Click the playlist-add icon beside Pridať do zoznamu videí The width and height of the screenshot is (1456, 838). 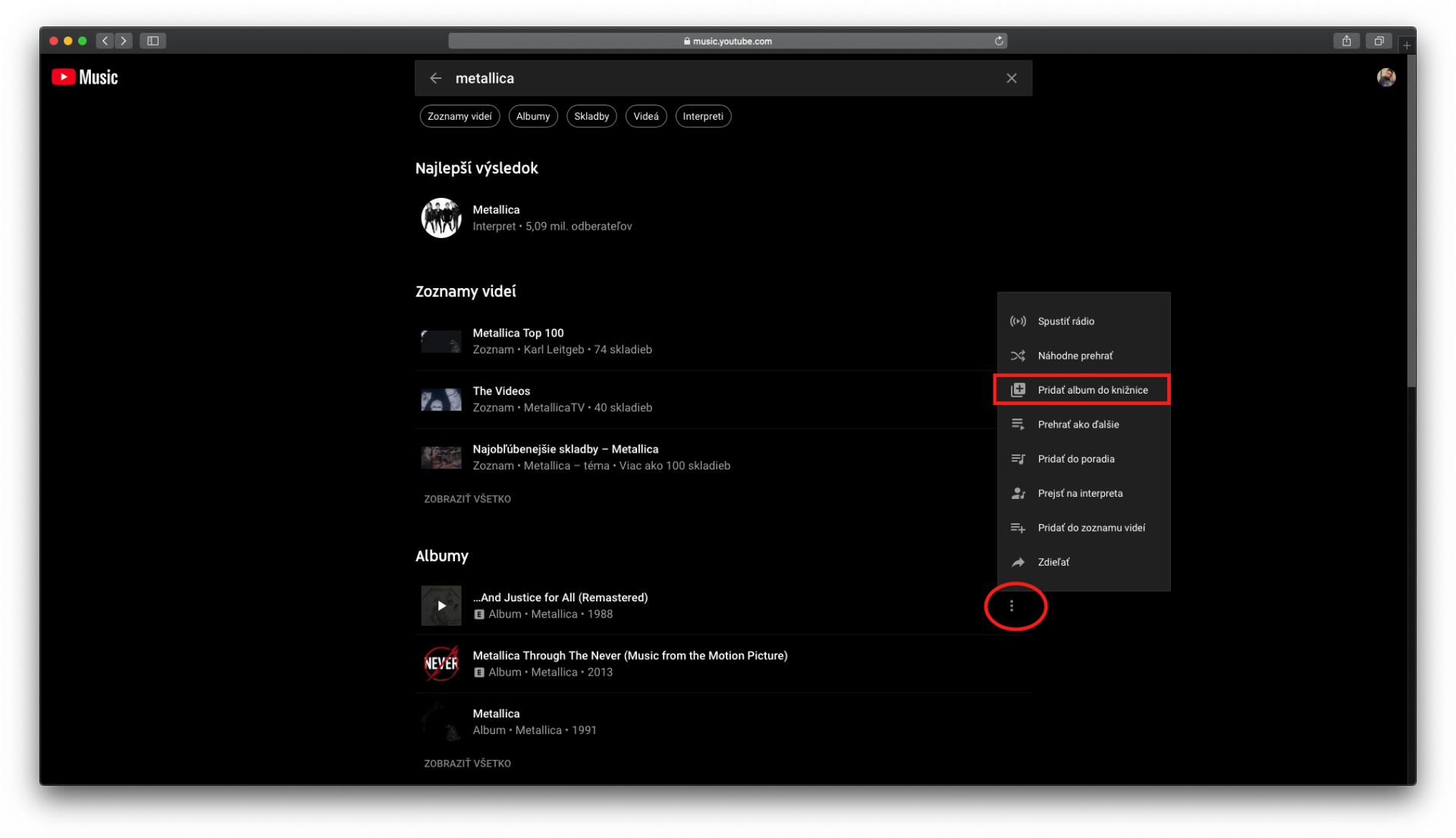(1018, 528)
